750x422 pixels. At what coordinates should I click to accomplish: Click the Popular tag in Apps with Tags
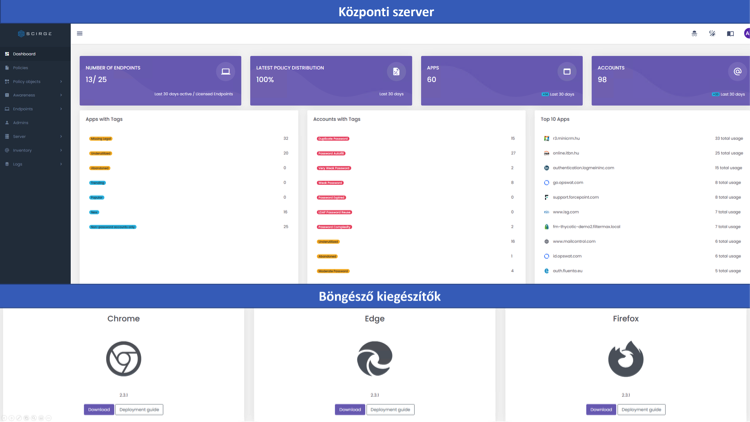(x=97, y=198)
